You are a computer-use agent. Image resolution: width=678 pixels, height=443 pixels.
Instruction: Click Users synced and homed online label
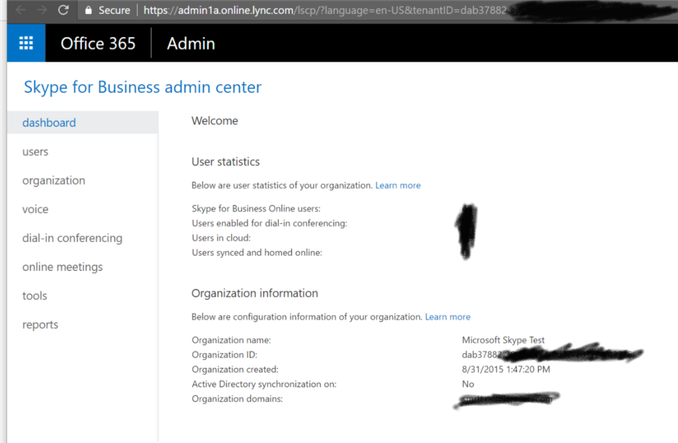pos(257,253)
